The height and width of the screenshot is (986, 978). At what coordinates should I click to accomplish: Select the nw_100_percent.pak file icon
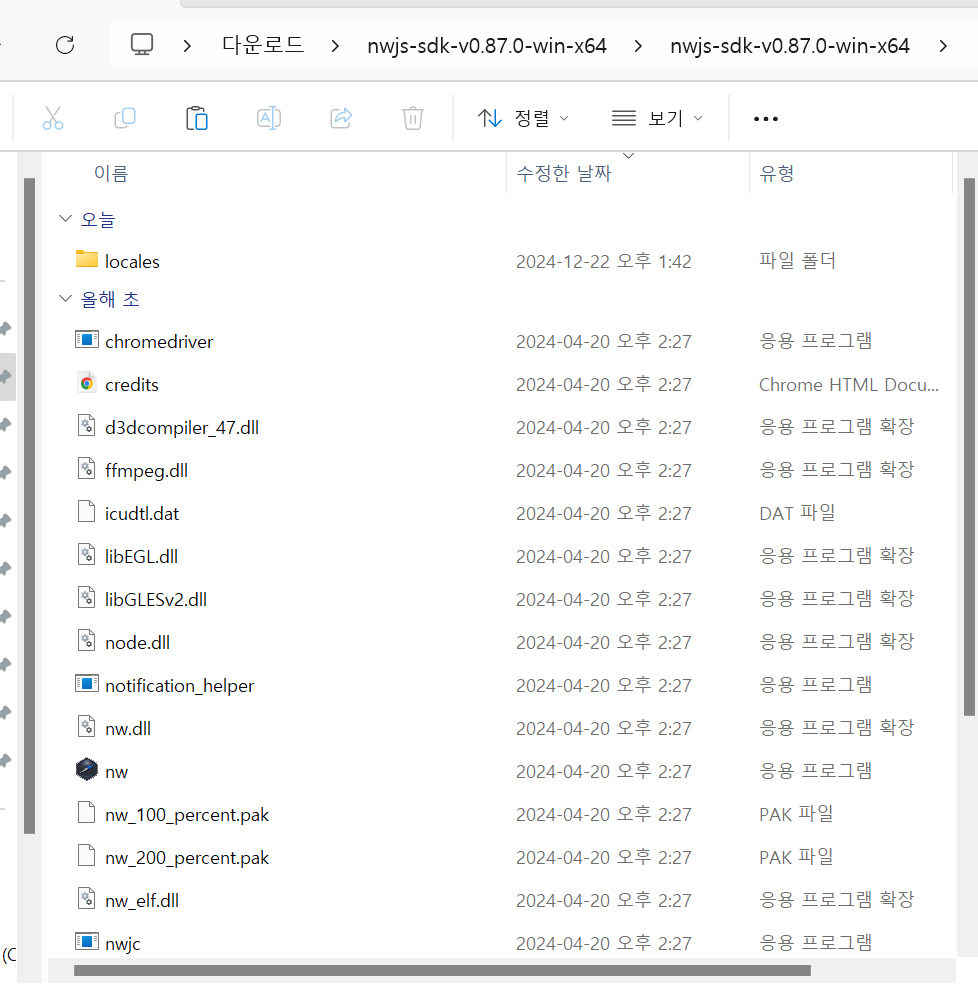click(87, 812)
